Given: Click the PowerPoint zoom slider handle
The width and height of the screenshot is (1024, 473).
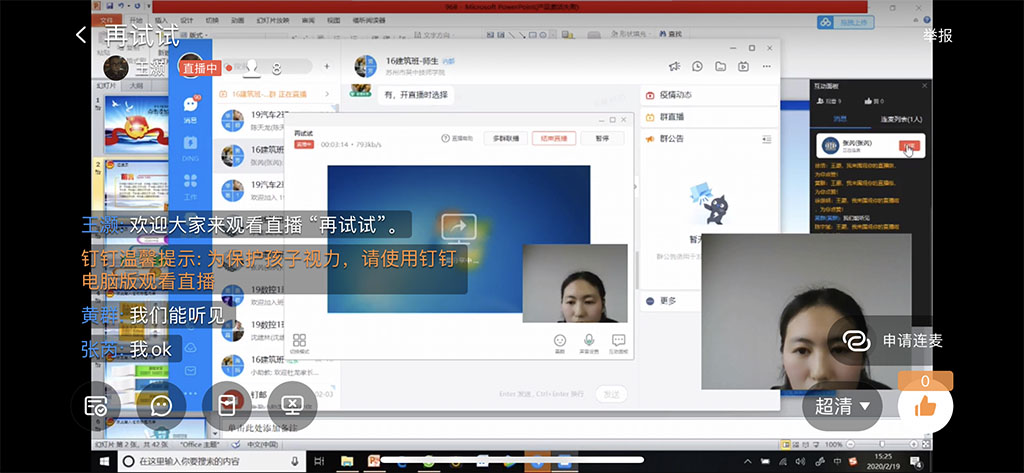Looking at the screenshot, I should click(883, 444).
